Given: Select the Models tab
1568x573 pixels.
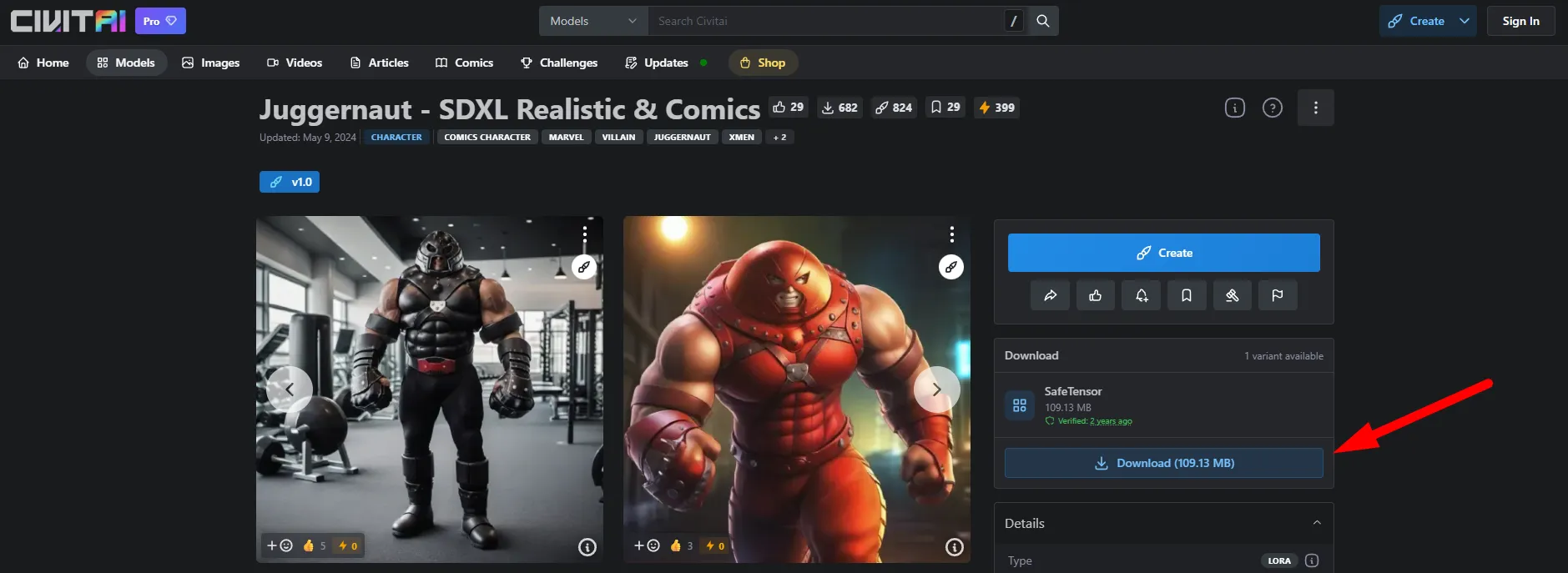Looking at the screenshot, I should pos(126,63).
